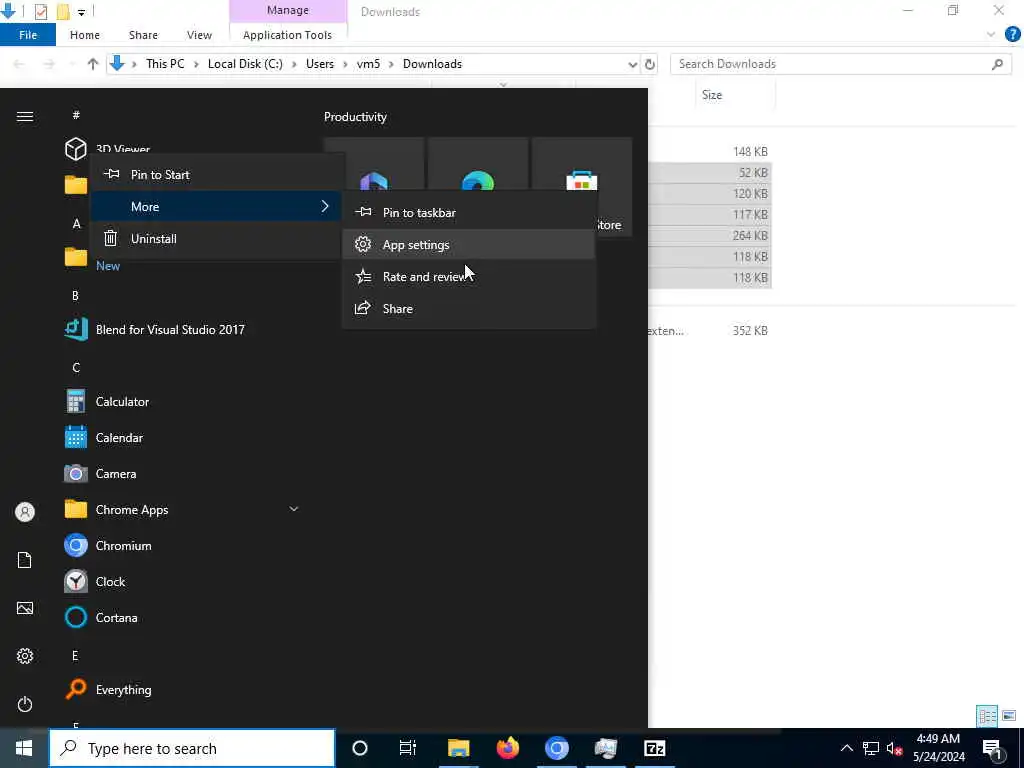Open Chromium from the taskbar
1024x768 pixels.
pos(556,748)
